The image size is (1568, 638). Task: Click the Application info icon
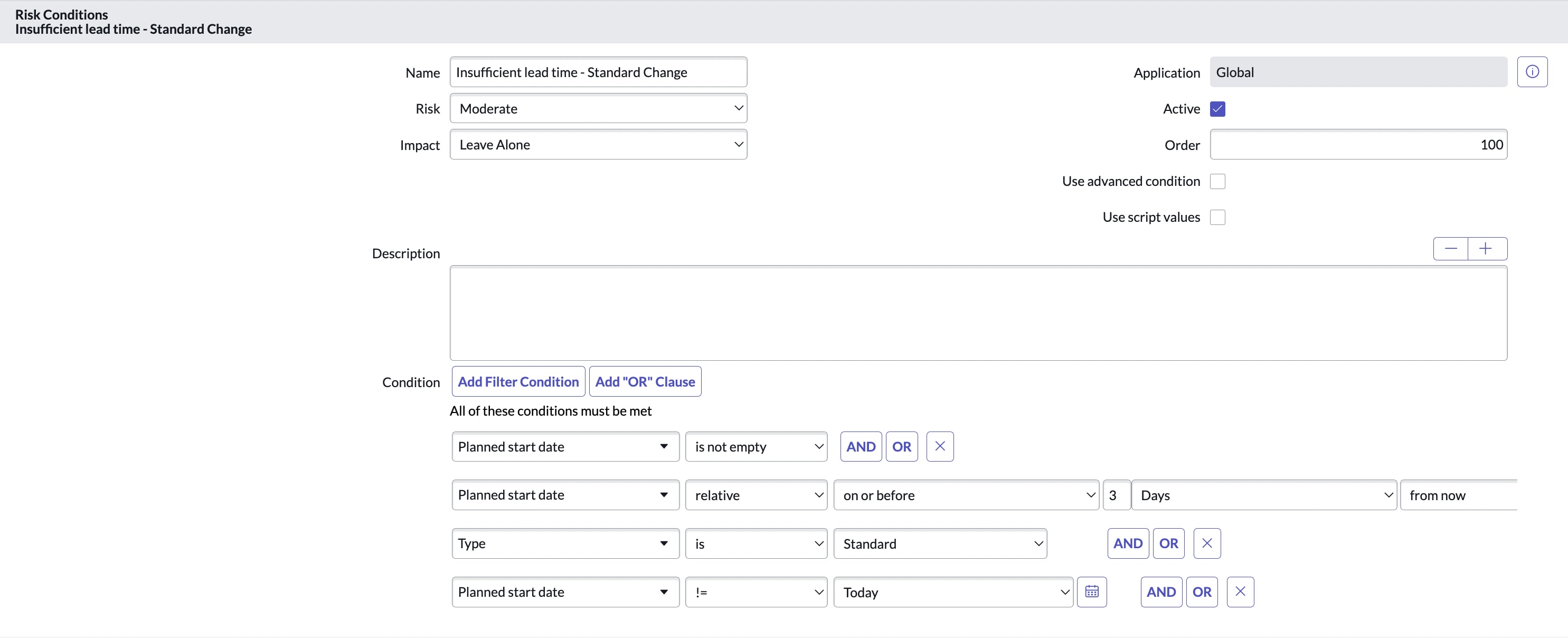pos(1532,72)
